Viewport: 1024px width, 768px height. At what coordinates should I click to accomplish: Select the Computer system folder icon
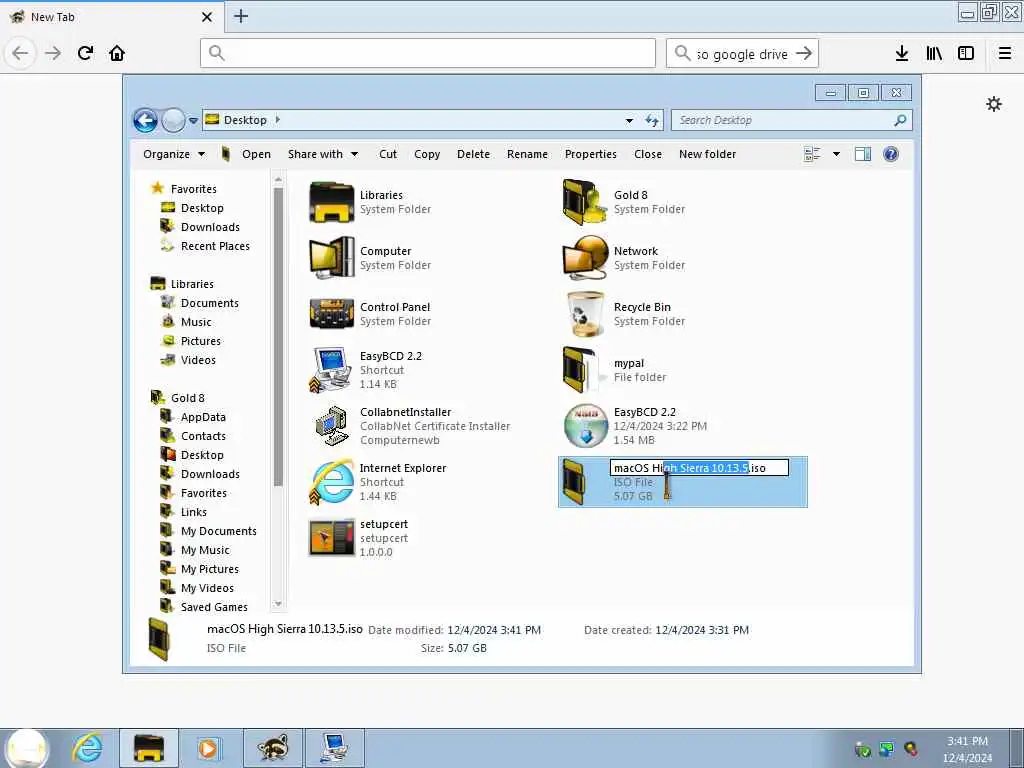click(x=332, y=258)
